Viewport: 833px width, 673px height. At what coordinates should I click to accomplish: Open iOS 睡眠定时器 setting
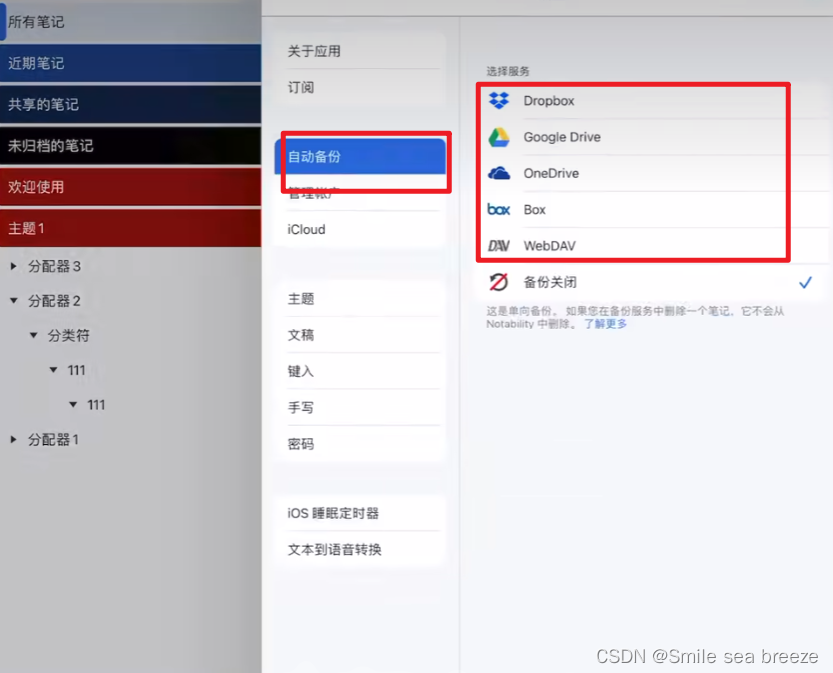(360, 513)
